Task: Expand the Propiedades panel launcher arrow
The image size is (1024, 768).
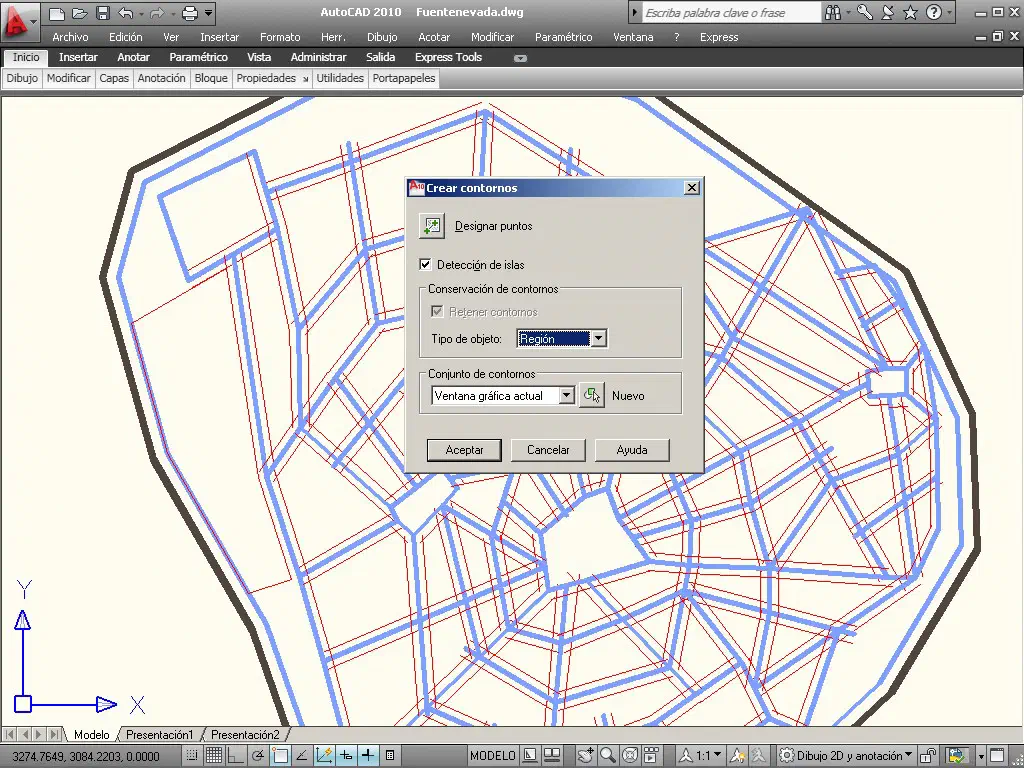Action: pyautogui.click(x=305, y=79)
